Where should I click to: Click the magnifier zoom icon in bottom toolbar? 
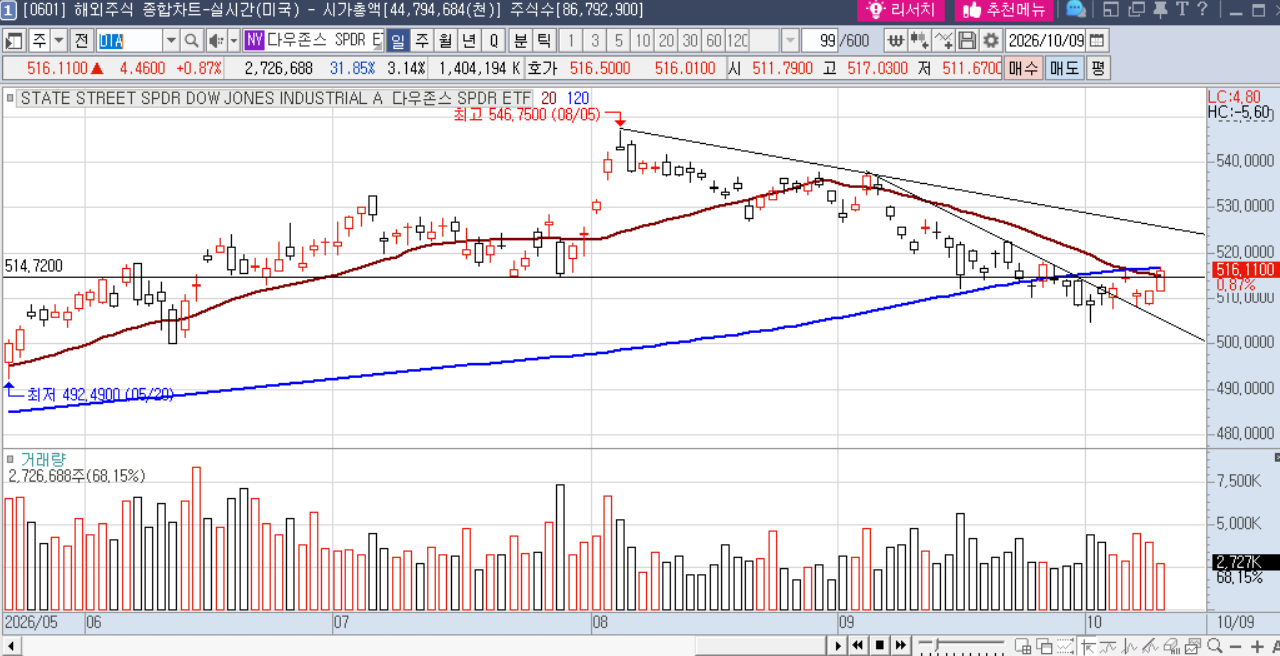pyautogui.click(x=1212, y=646)
